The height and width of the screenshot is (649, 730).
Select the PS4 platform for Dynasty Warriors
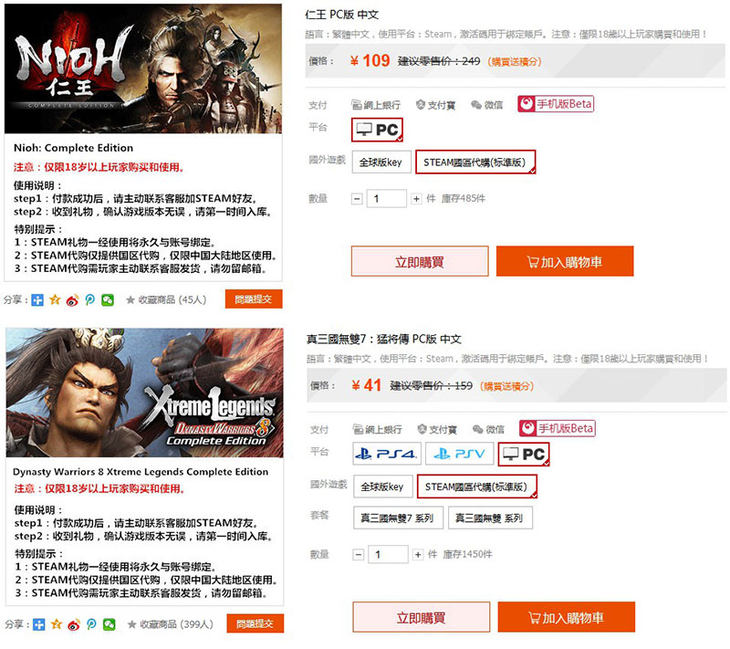pos(387,453)
